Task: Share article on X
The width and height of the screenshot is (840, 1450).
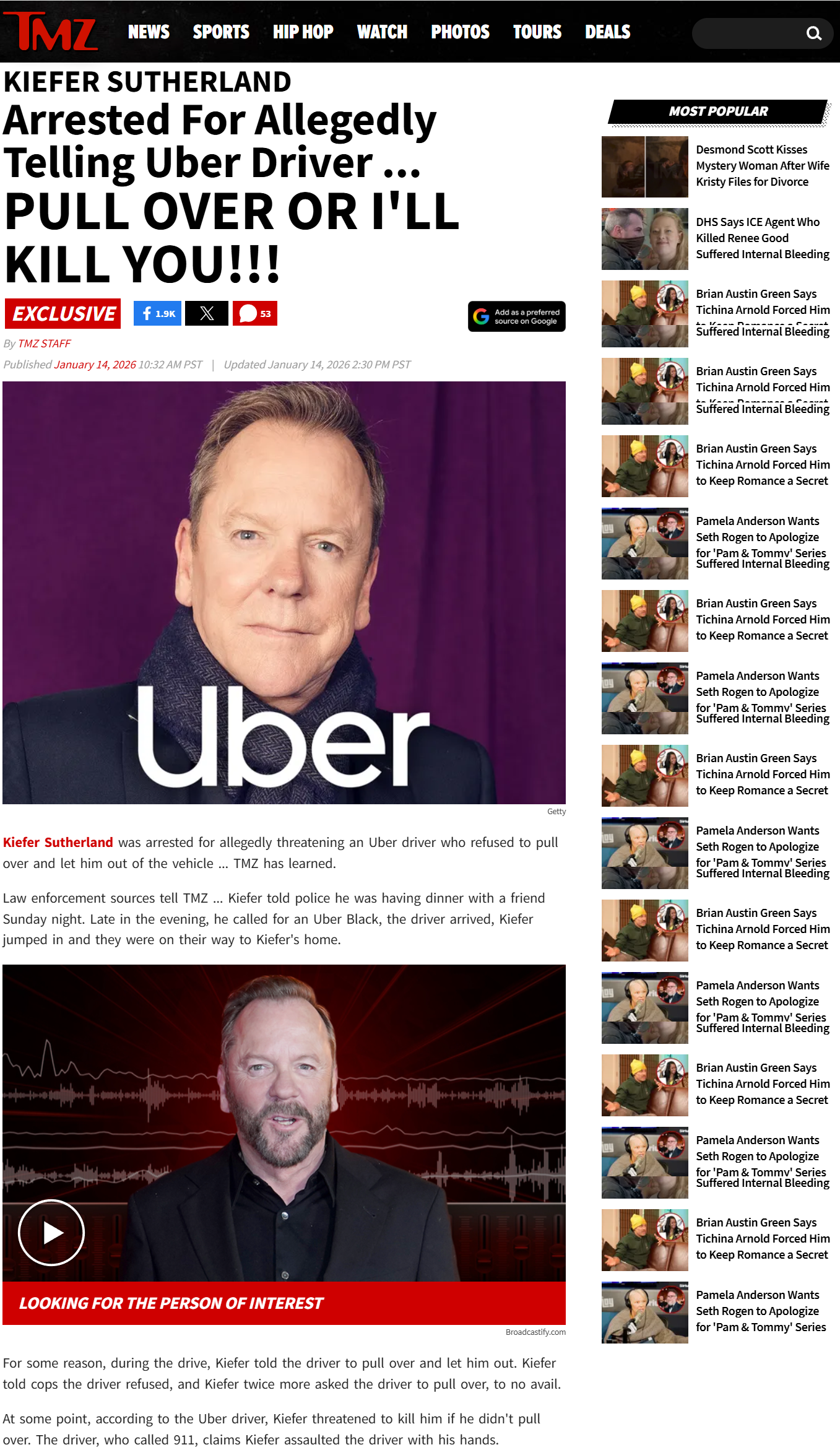Action: coord(207,313)
